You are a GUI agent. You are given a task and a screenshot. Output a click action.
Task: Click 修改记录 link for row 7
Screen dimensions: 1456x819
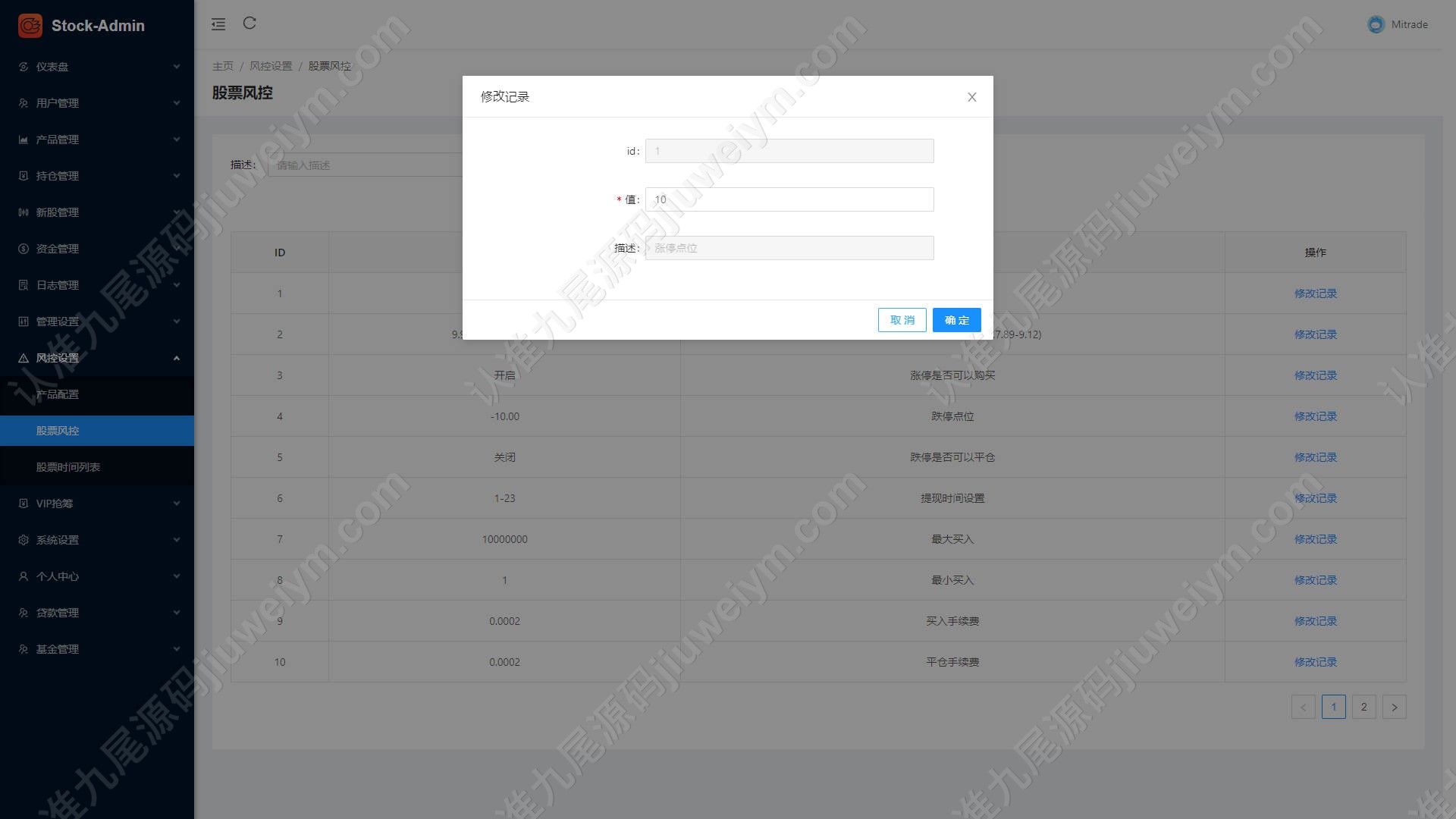point(1315,539)
